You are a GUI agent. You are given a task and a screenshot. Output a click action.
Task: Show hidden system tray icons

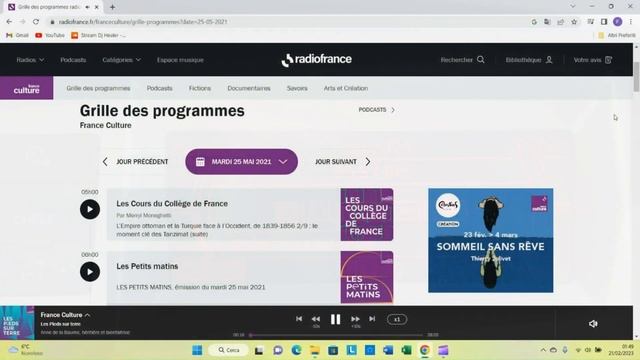(x=543, y=350)
